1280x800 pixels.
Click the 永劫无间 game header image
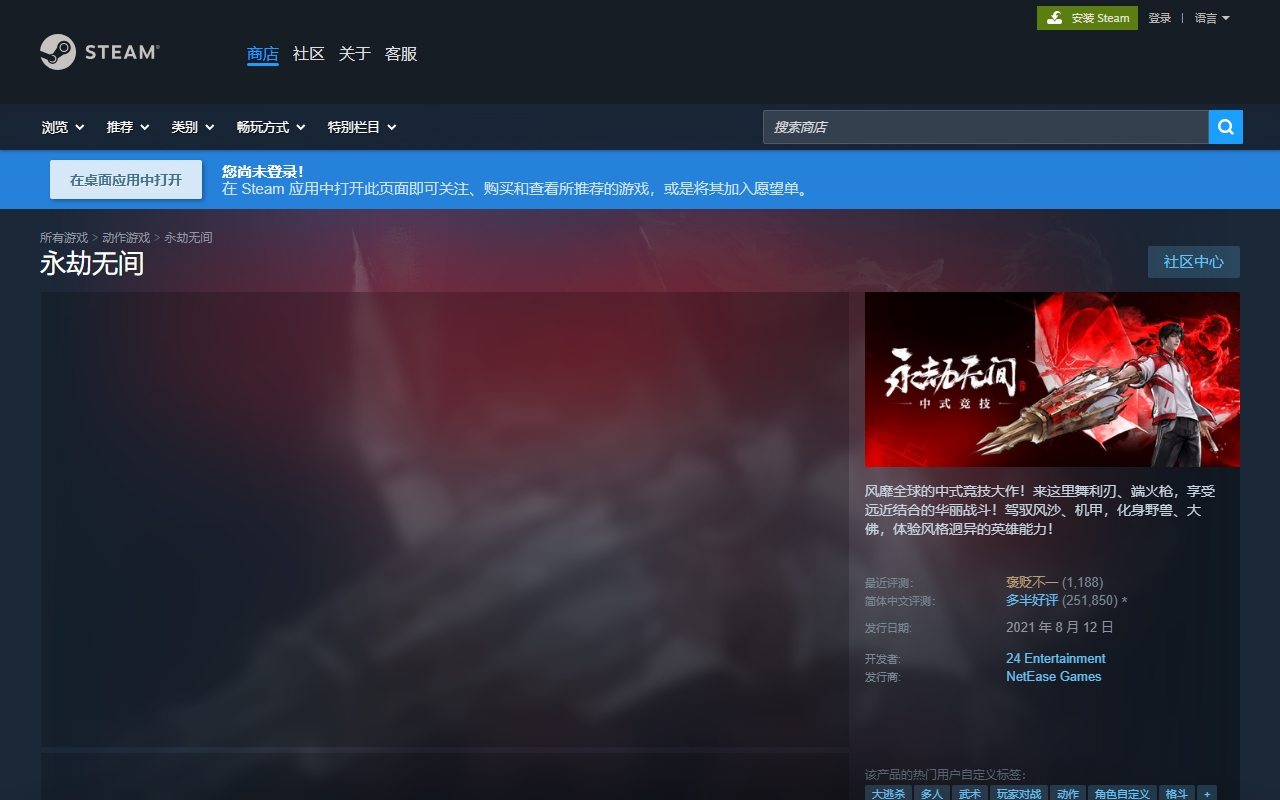click(1052, 379)
